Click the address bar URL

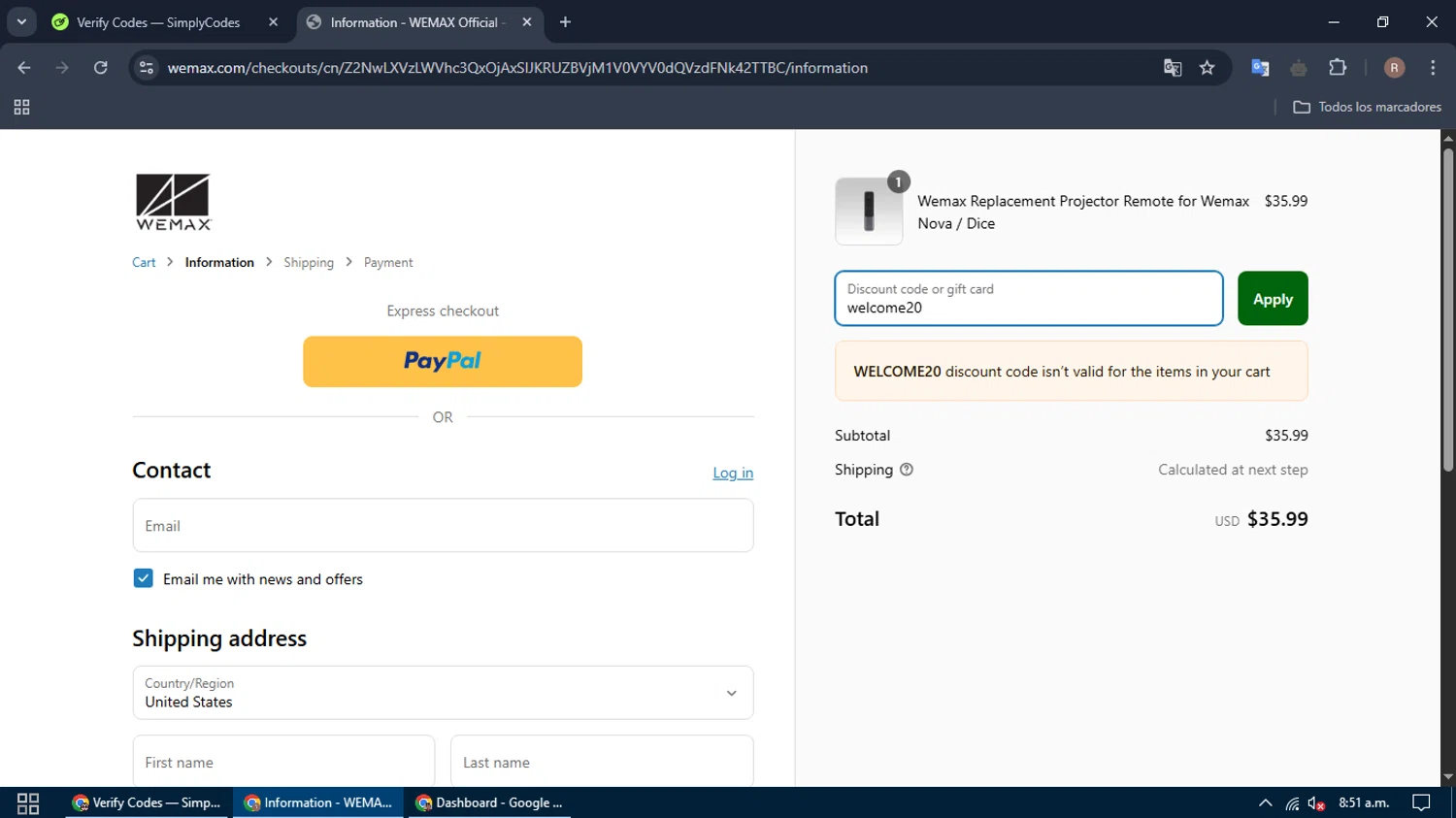click(x=517, y=68)
